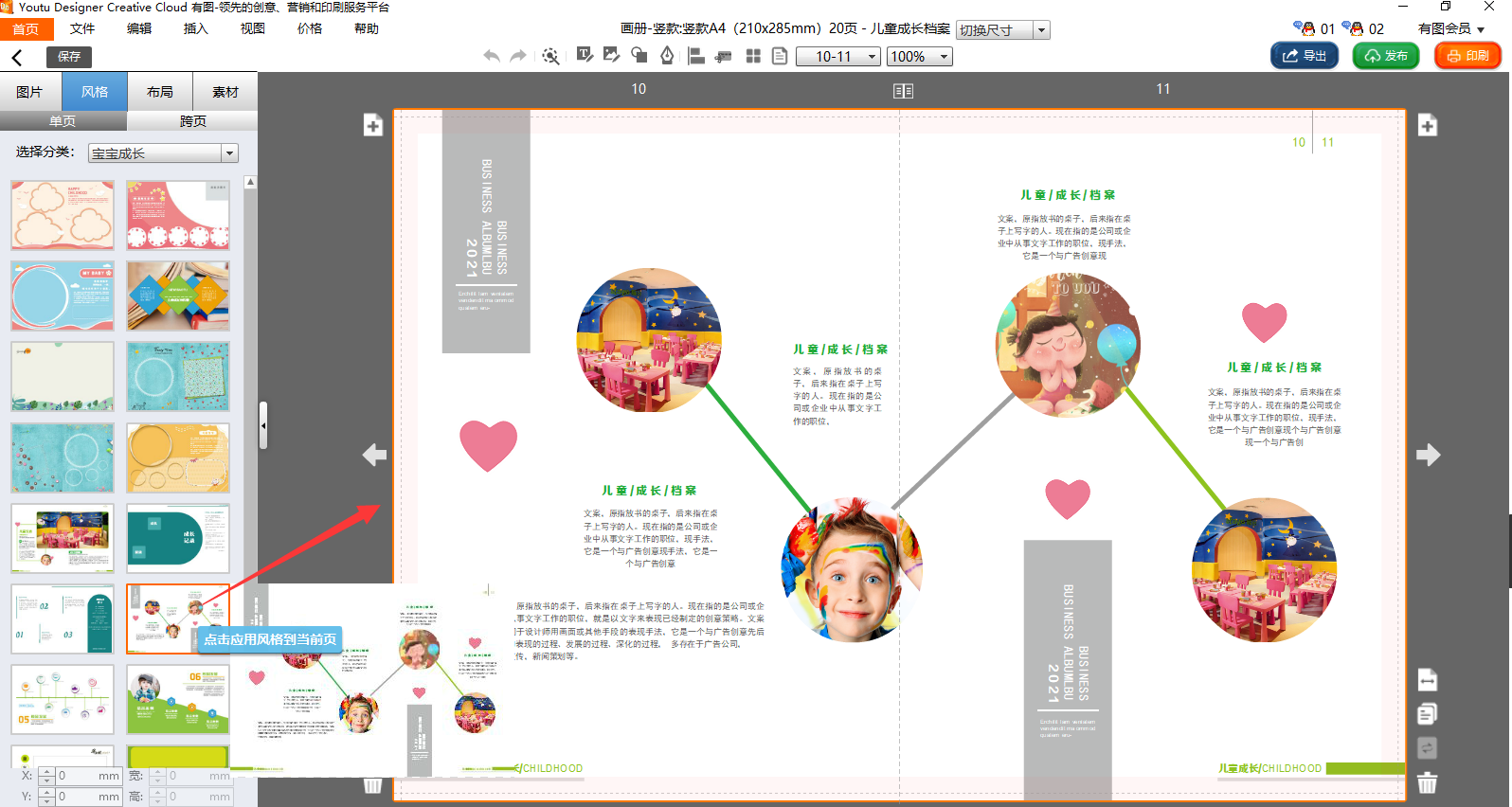
Task: Add a page using right plus icon
Action: click(x=1428, y=125)
